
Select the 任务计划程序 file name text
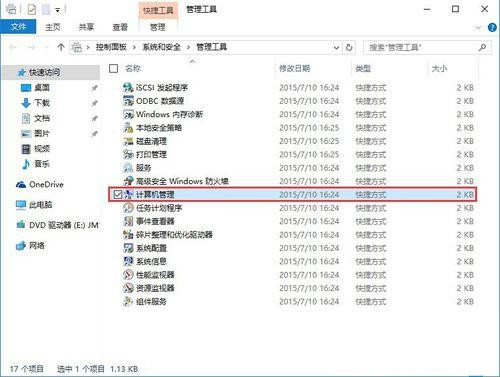tap(159, 208)
